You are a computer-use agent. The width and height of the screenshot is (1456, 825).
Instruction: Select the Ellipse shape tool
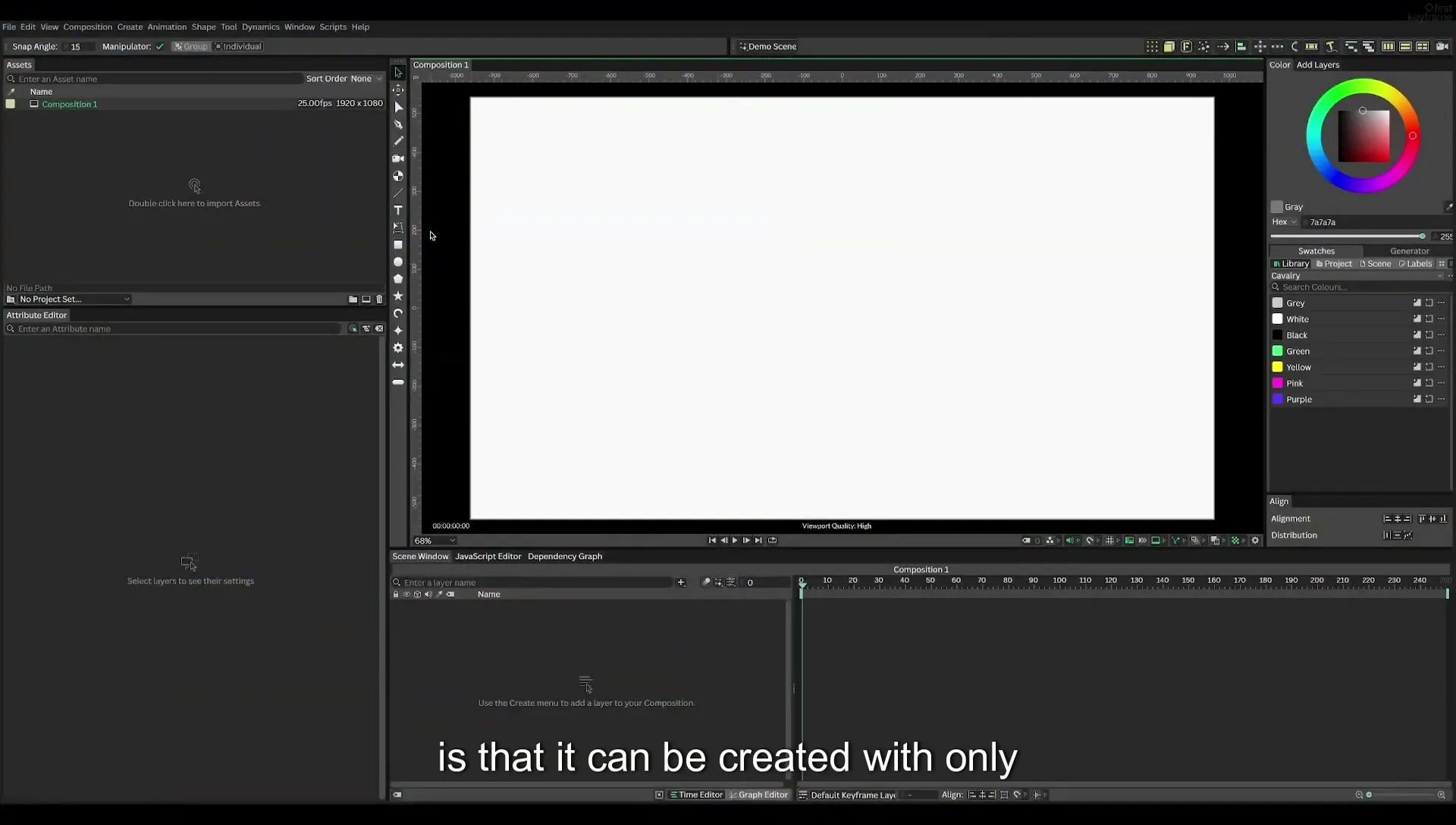coord(398,262)
